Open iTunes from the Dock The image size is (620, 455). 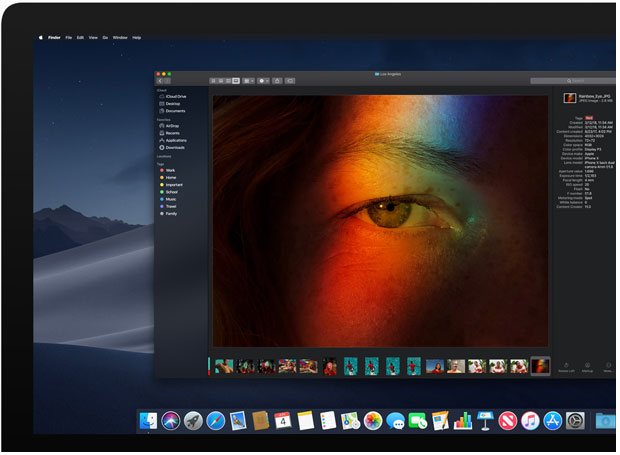tap(530, 421)
